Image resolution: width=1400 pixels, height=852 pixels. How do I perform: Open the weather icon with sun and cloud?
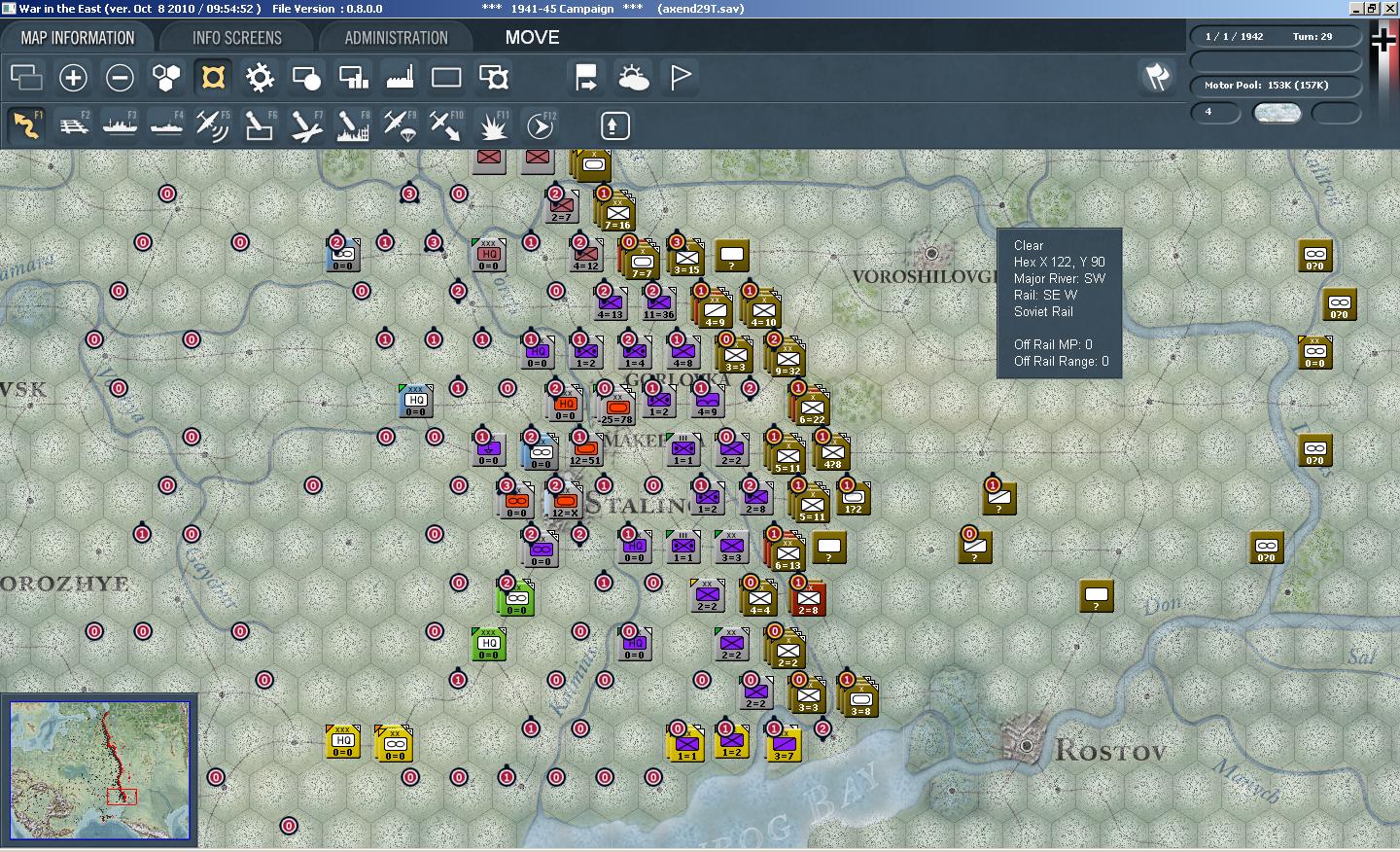tap(633, 77)
